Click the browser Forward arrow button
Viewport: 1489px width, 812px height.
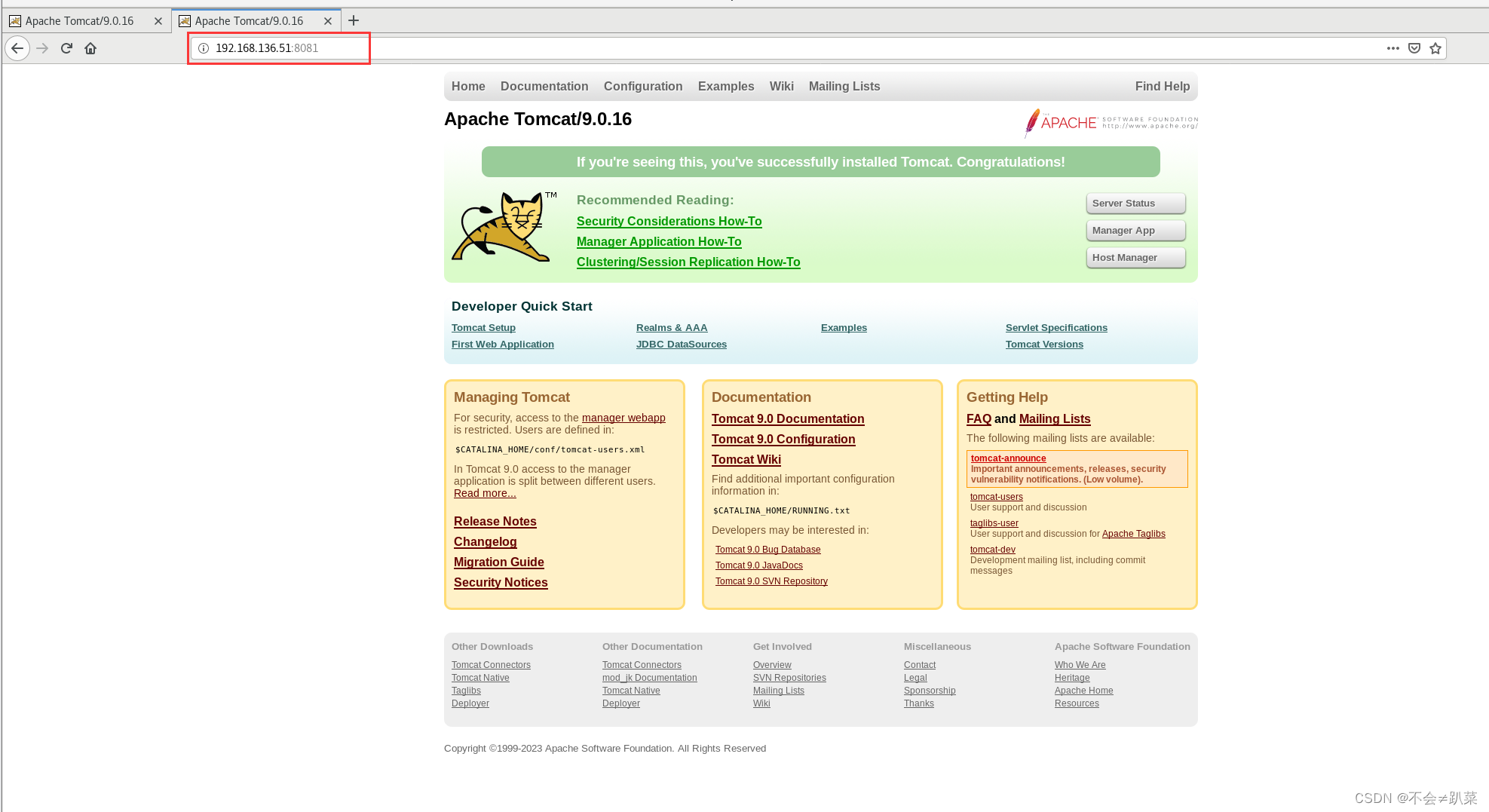point(42,48)
